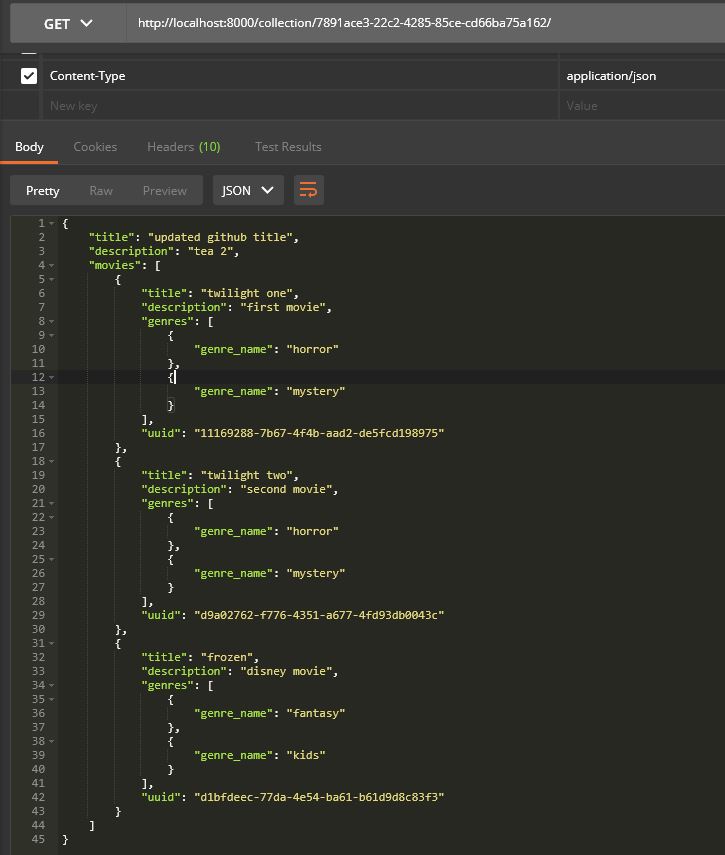Collapse the genres array at line 21
This screenshot has height=855, width=725.
(x=51, y=503)
